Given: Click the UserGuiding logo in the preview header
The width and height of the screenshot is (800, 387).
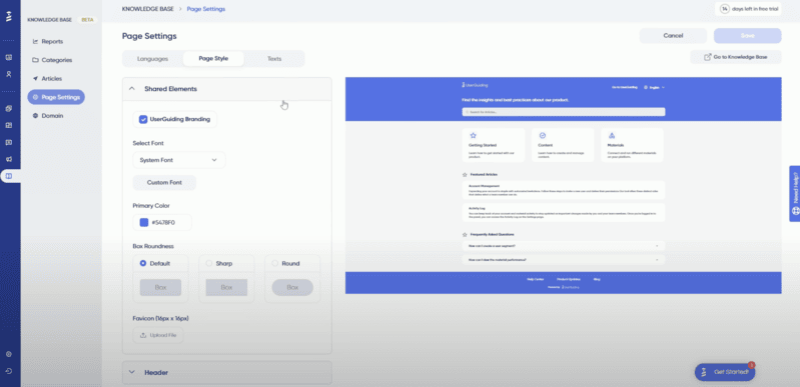Looking at the screenshot, I should pyautogui.click(x=474, y=85).
